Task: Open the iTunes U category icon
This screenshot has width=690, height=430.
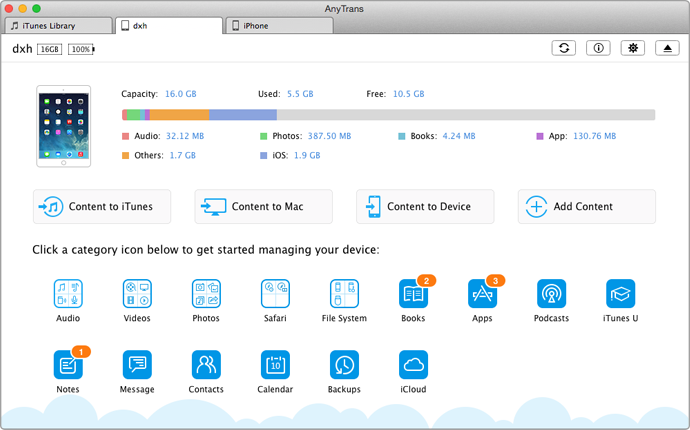Action: click(x=620, y=294)
